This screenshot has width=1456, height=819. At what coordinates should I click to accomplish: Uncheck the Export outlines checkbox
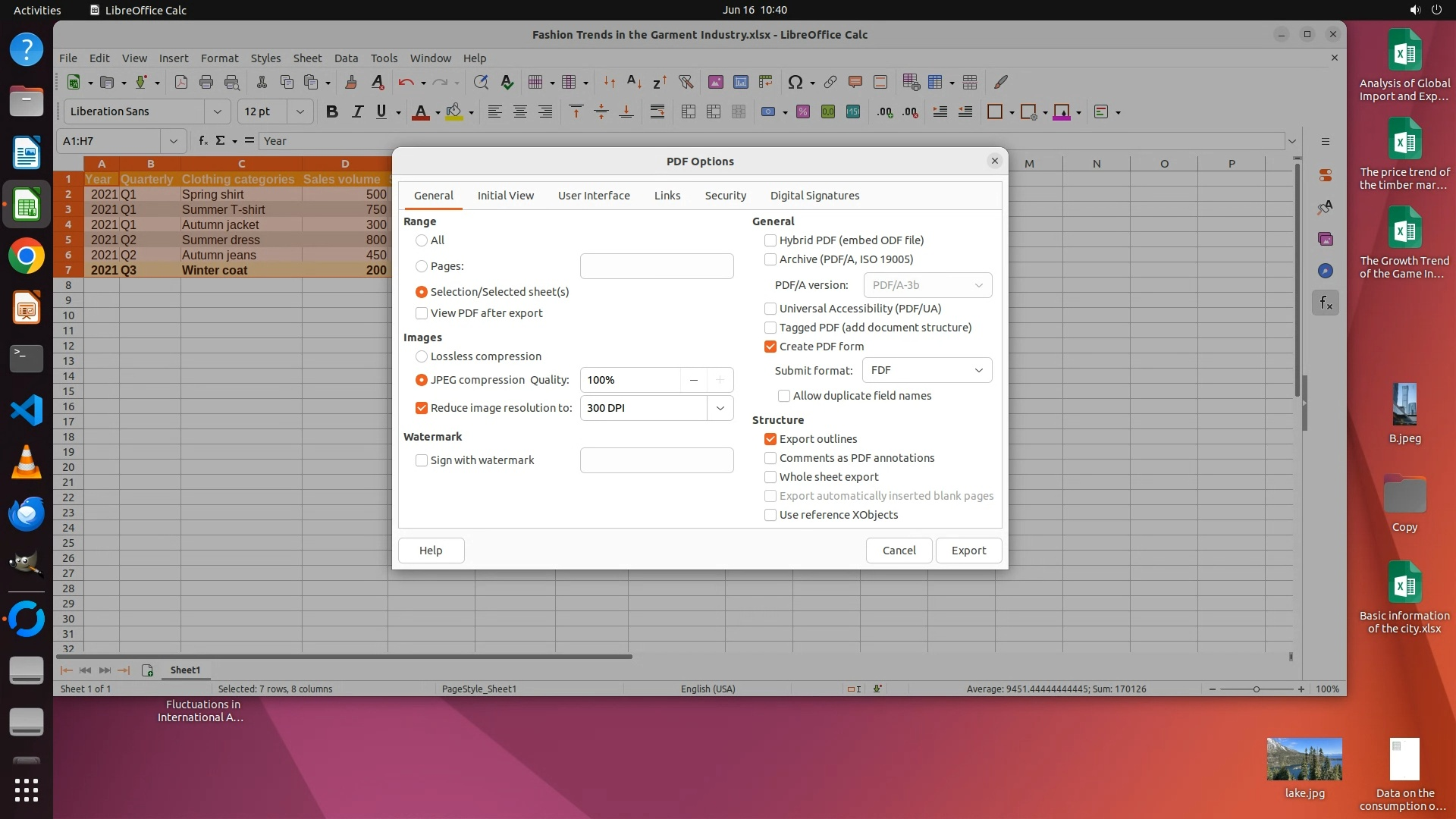(770, 439)
